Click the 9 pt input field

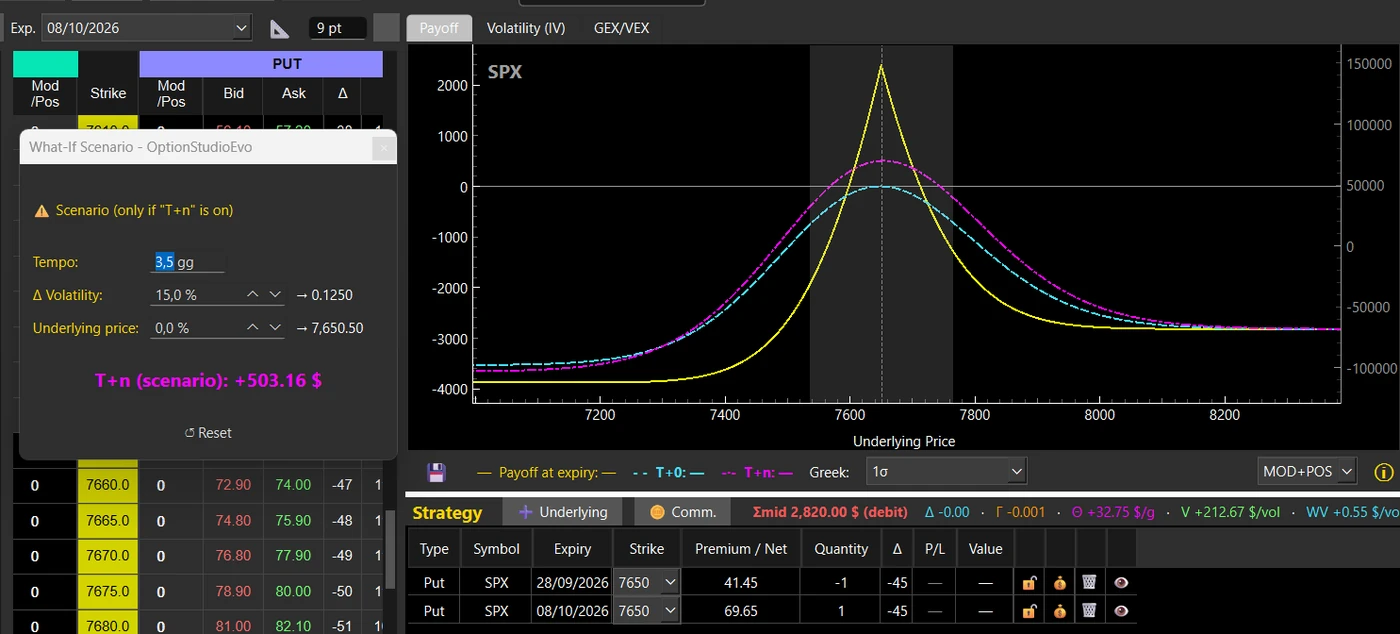(x=337, y=28)
